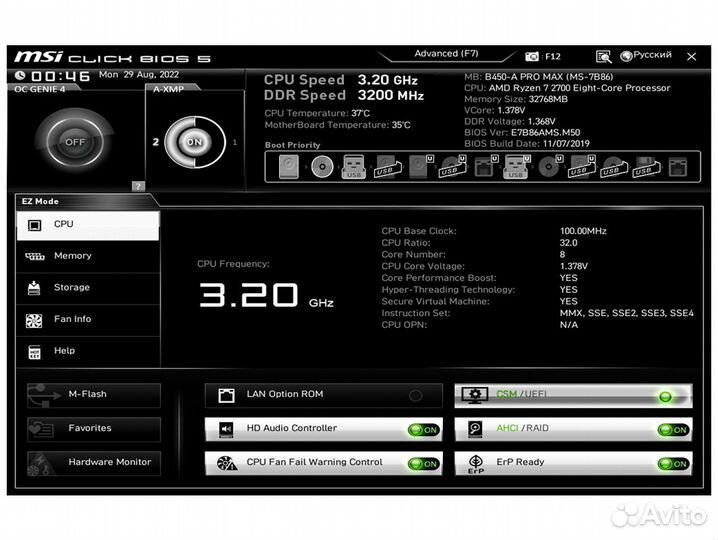Close the BIOS setup with X
This screenshot has width=718, height=540.
pos(691,56)
